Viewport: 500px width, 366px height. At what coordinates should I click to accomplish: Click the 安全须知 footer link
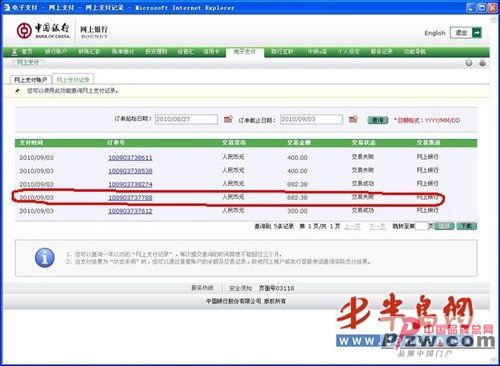tap(241, 288)
